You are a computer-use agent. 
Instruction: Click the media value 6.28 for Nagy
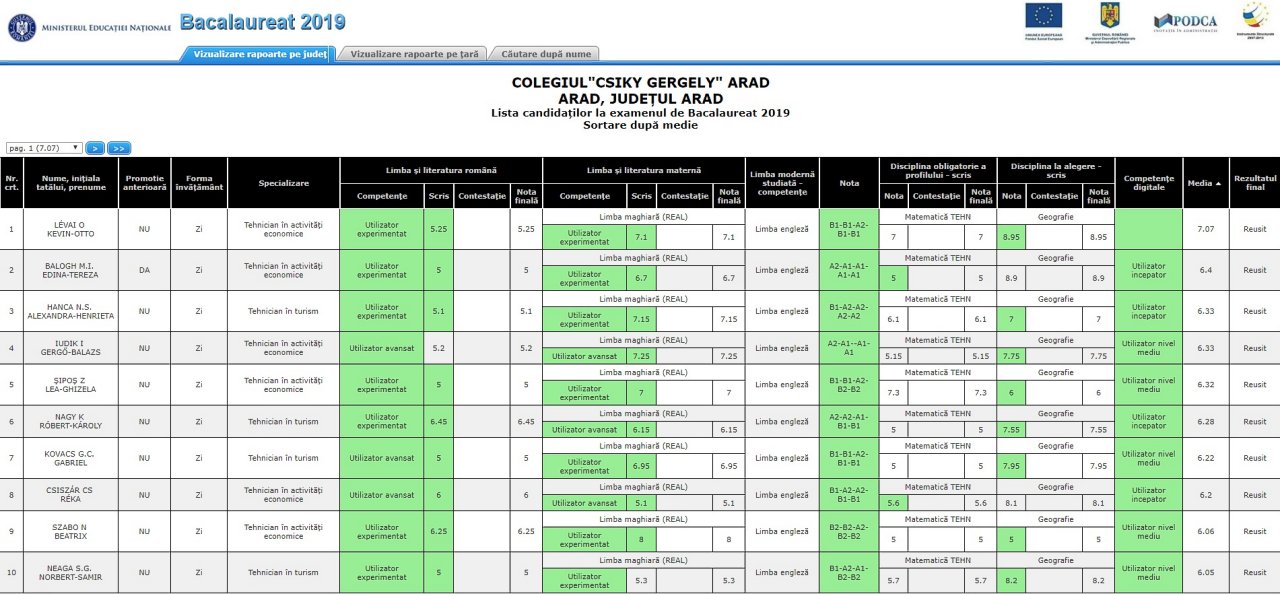[1205, 421]
